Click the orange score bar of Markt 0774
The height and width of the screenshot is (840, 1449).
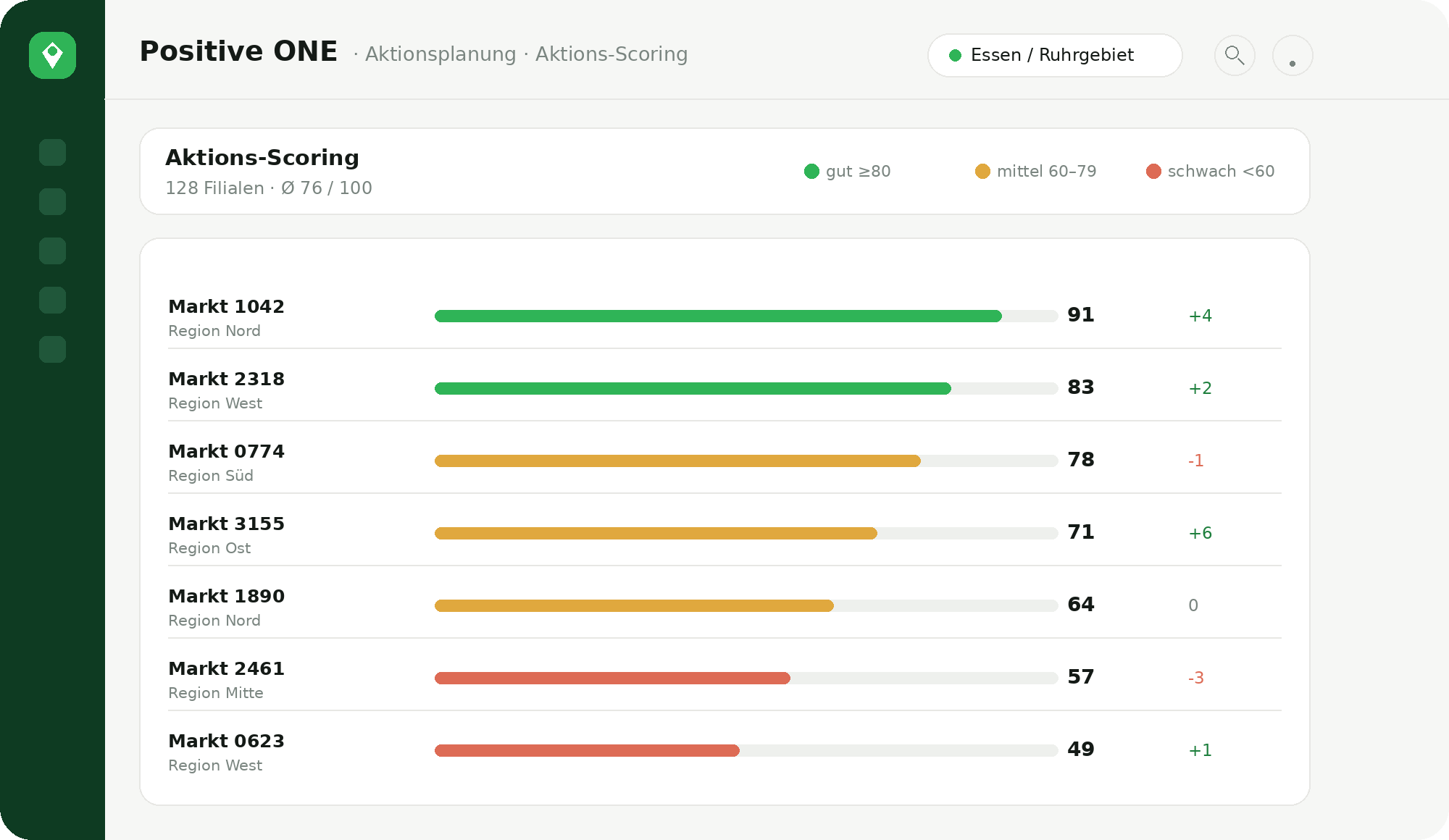677,461
